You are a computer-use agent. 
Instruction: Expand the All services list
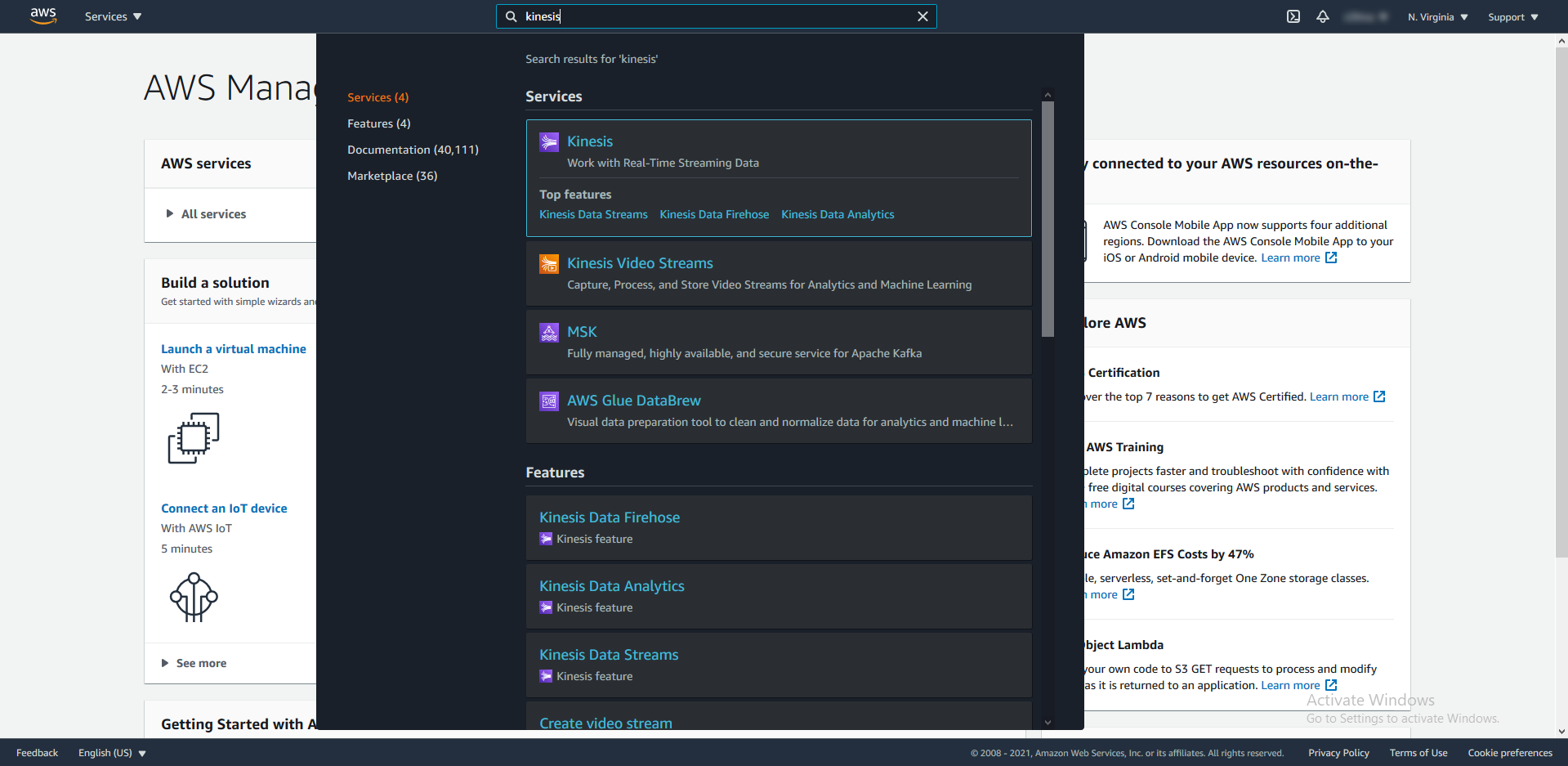[x=206, y=214]
